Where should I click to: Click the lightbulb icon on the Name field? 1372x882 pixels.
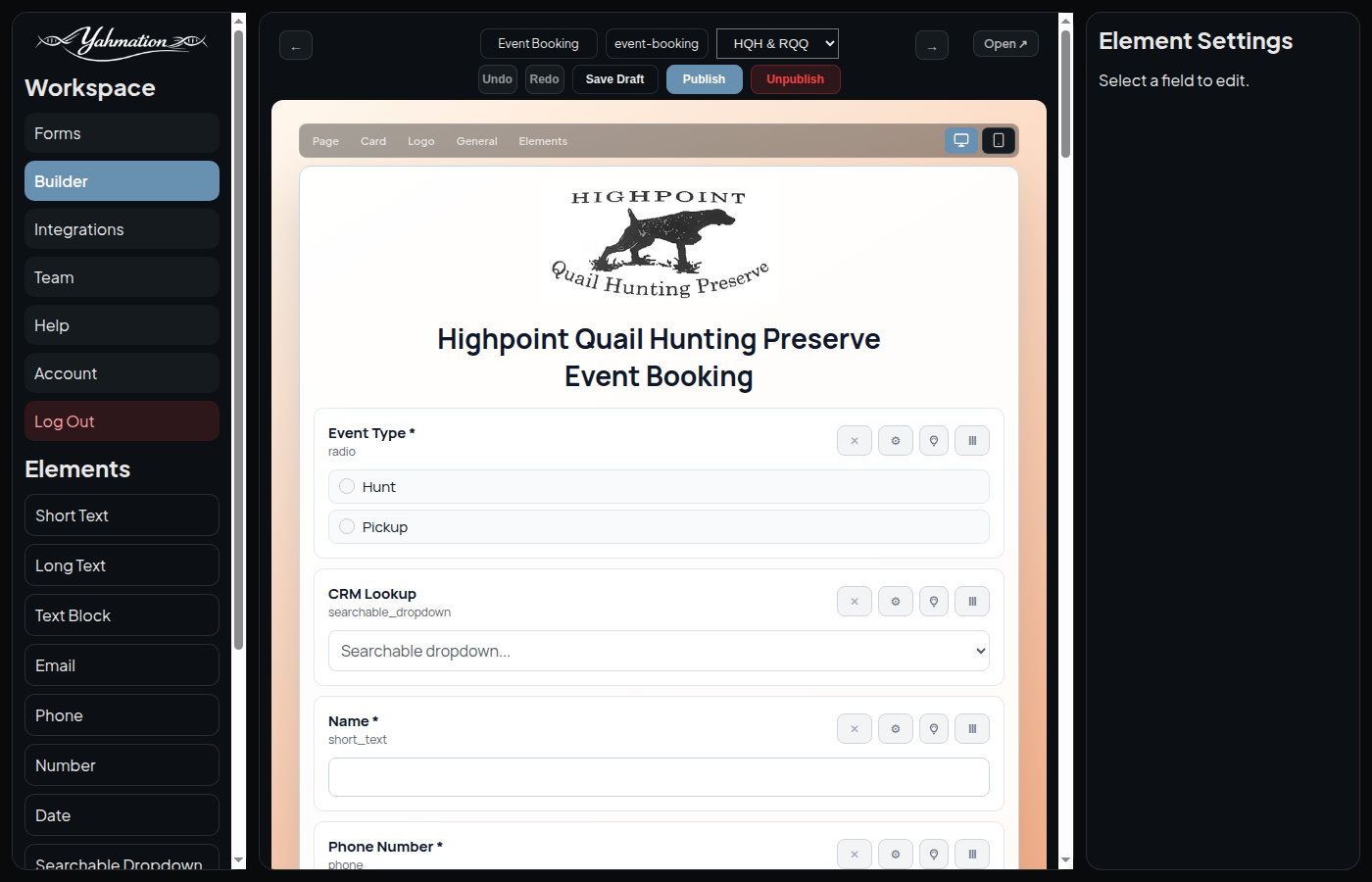pyautogui.click(x=934, y=729)
